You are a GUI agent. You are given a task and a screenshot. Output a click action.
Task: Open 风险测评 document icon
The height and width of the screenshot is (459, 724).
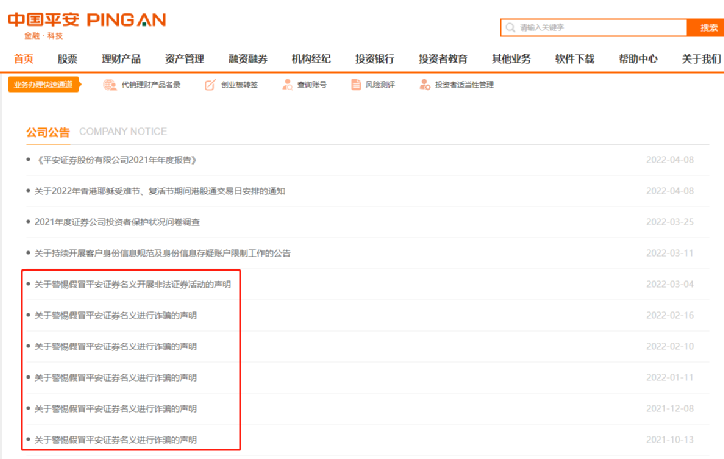pyautogui.click(x=356, y=85)
